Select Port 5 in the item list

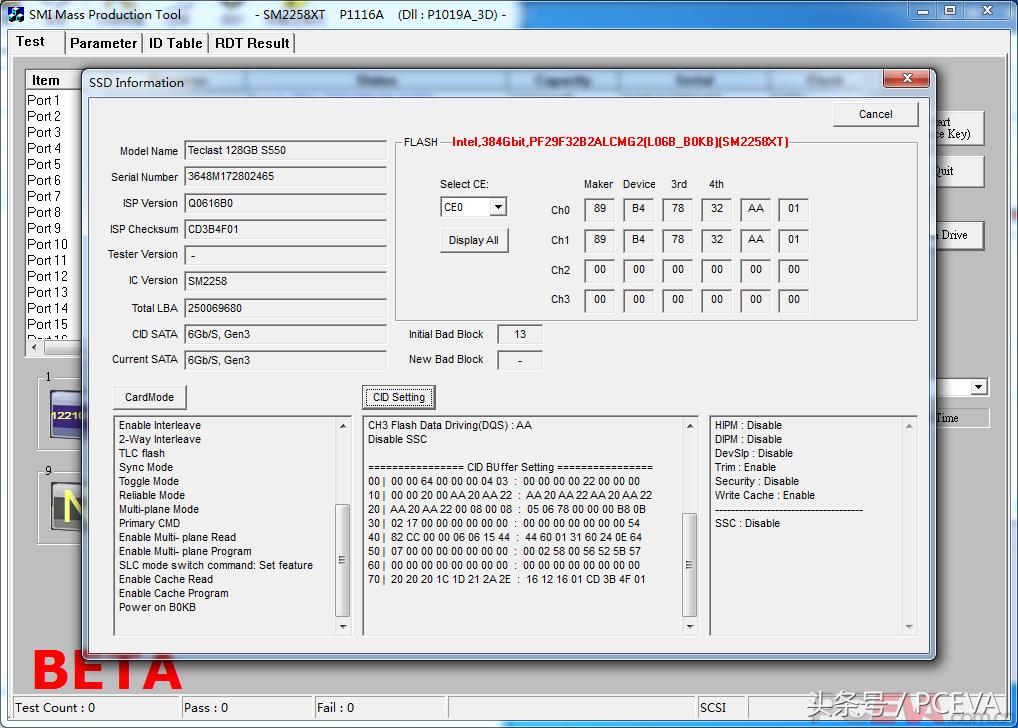coord(44,164)
